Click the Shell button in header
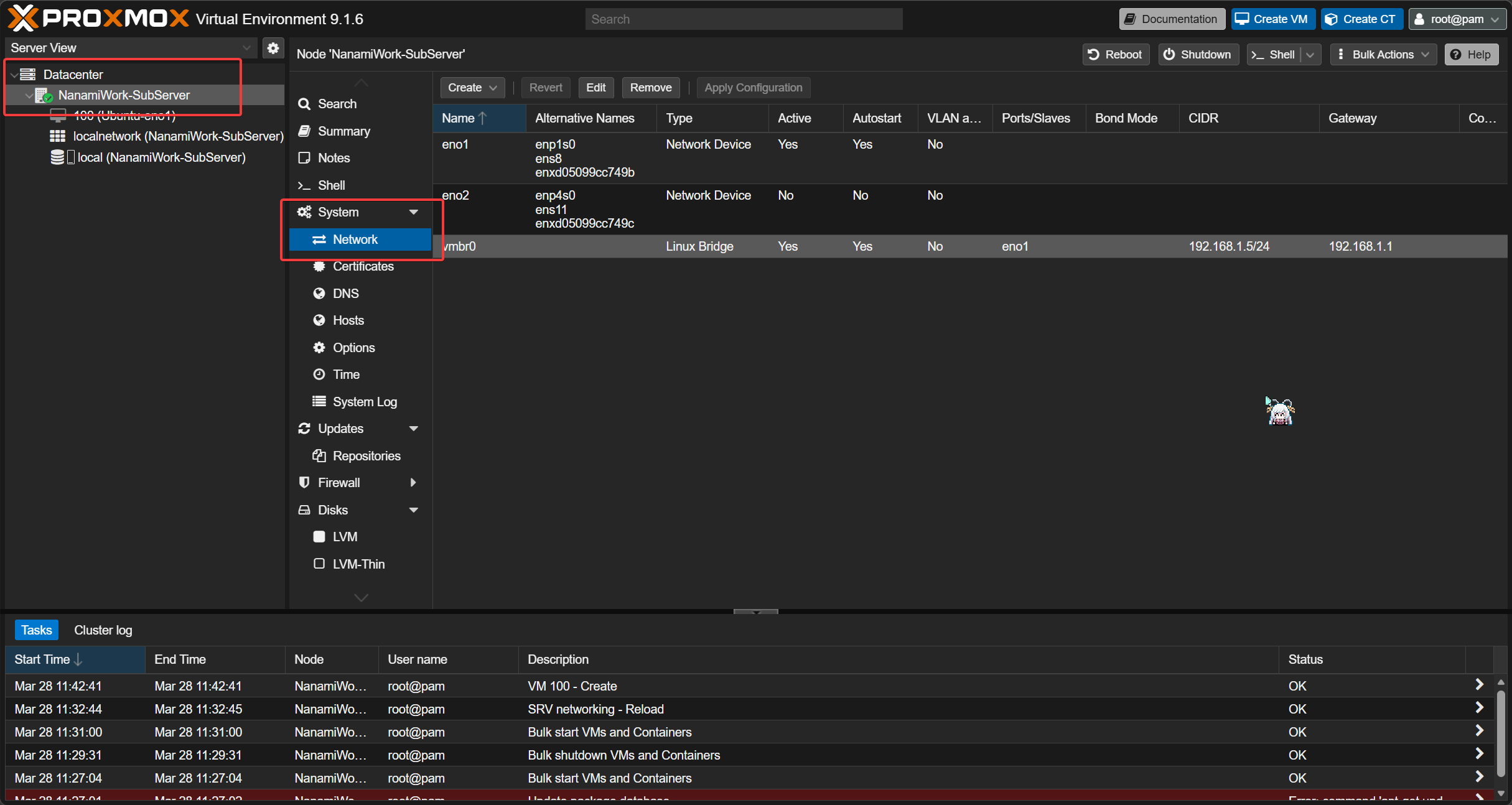 pos(1274,55)
